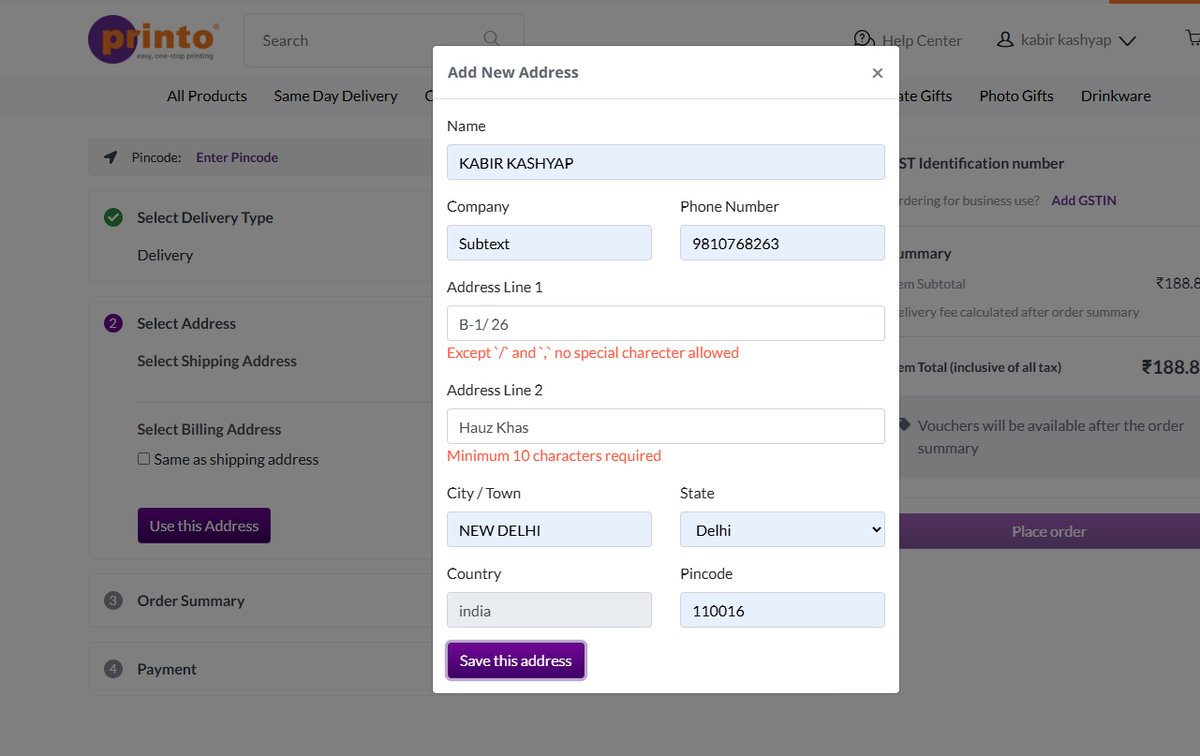Click the Address Line 1 field

(666, 323)
